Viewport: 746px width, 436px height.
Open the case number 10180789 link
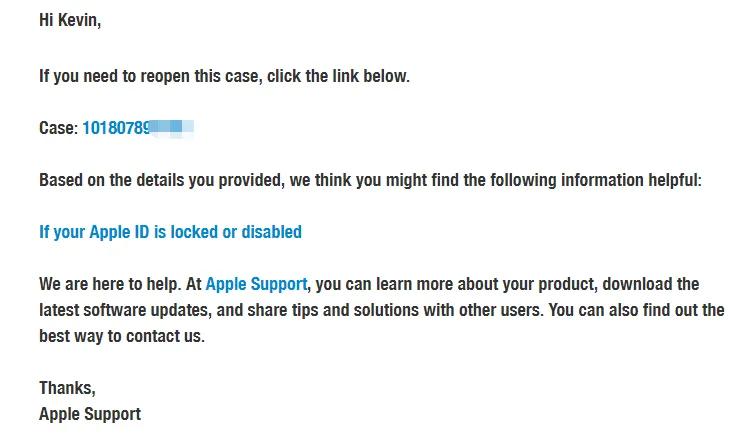[116, 128]
